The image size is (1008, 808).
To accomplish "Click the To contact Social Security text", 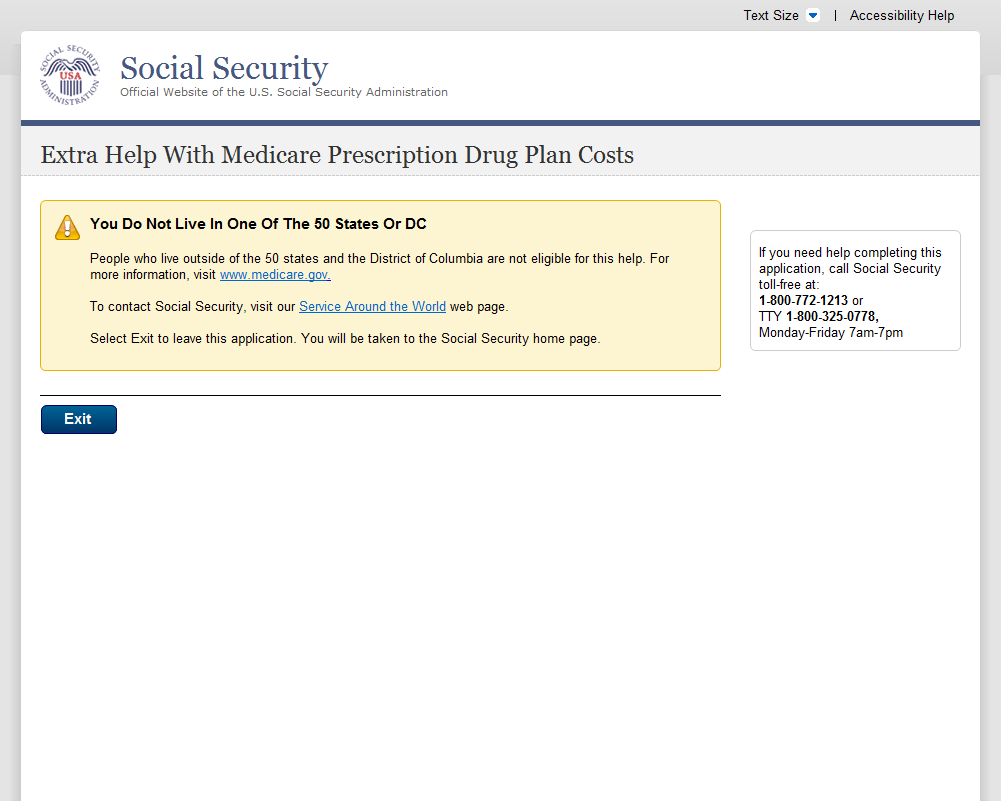I will click(192, 307).
